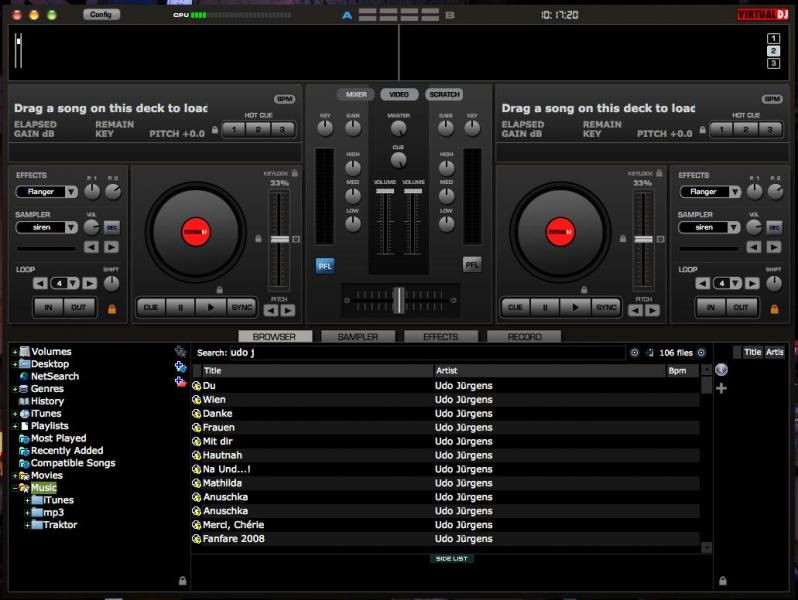Toggle left deck smart loop lock
The height and width of the screenshot is (600, 798).
tap(111, 309)
